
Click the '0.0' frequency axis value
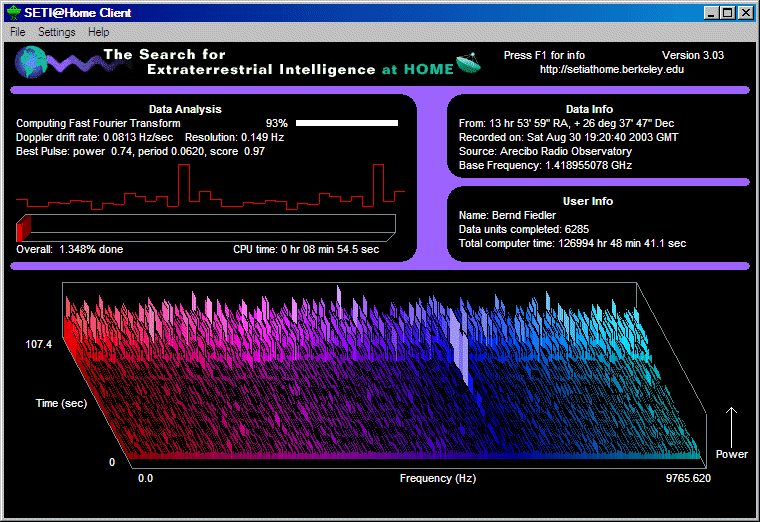pyautogui.click(x=145, y=478)
